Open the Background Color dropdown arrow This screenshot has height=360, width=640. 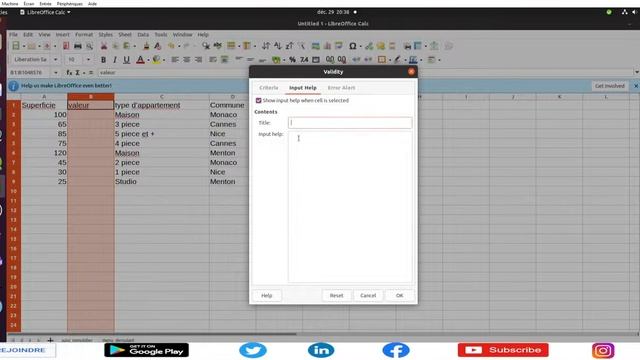pos(164,60)
